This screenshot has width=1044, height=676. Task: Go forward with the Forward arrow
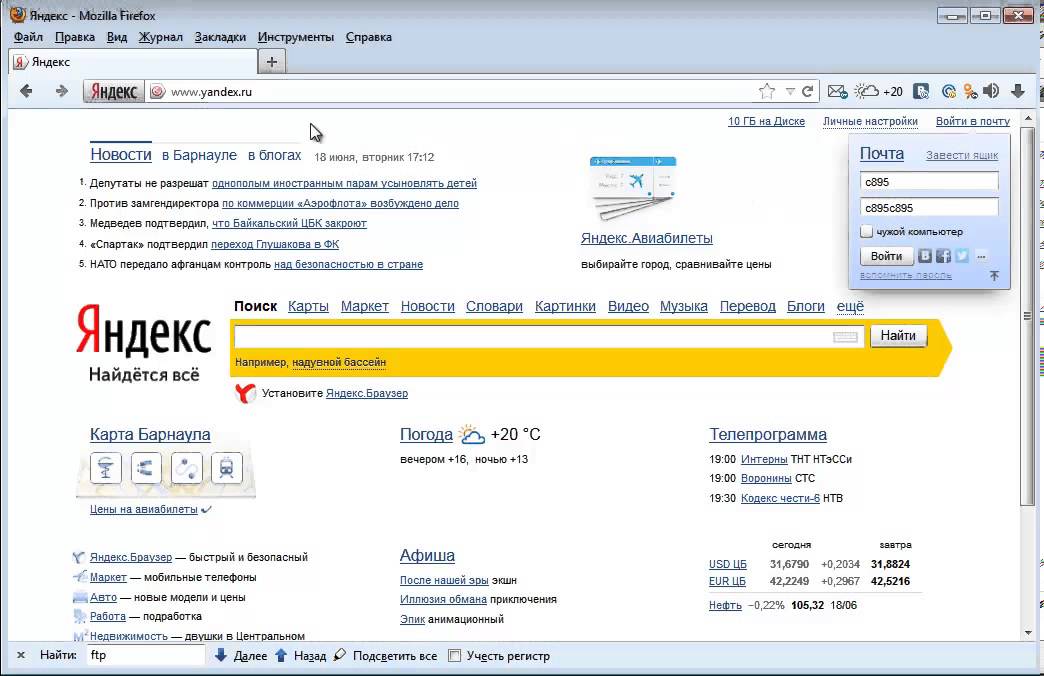61,91
